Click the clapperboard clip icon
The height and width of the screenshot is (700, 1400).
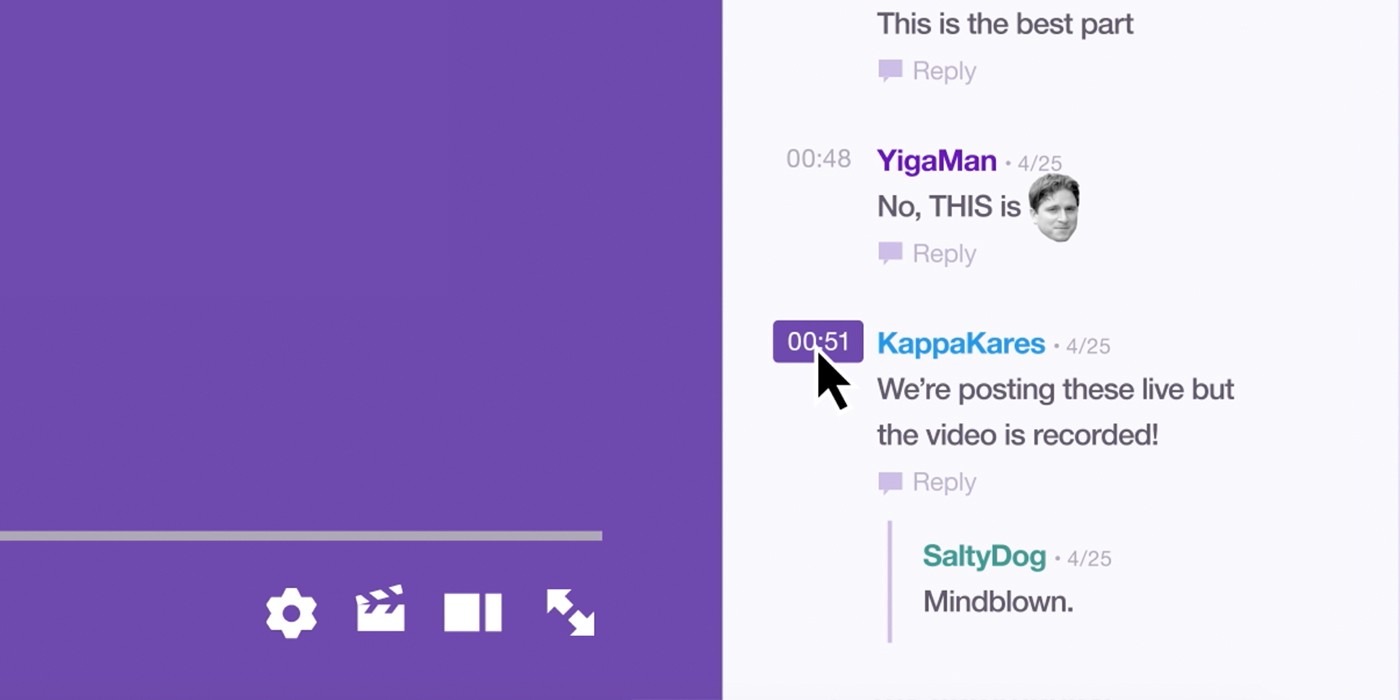[381, 609]
